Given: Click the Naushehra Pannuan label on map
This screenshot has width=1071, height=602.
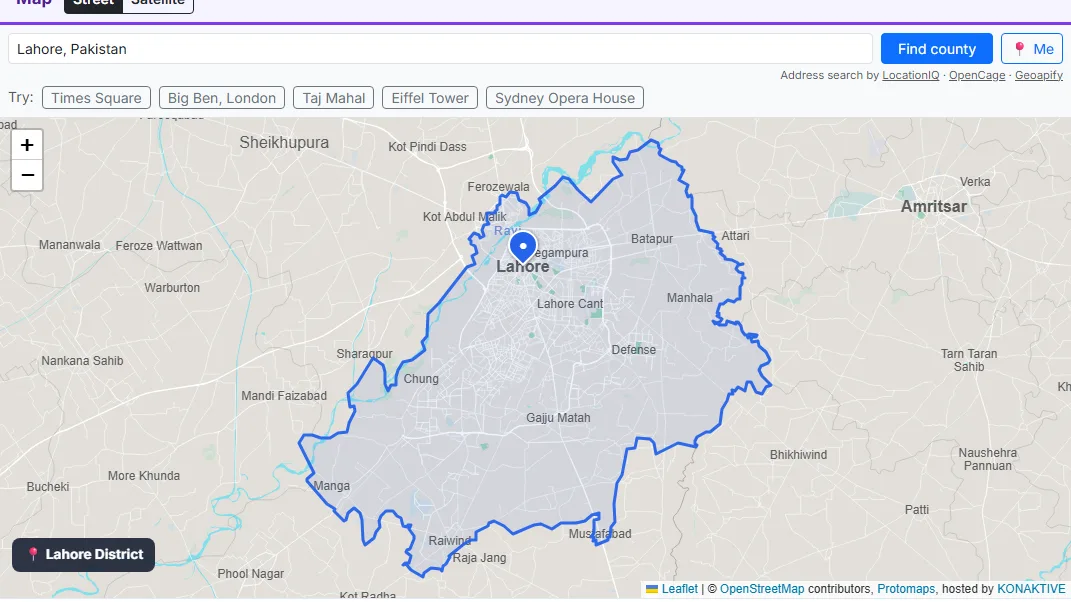Looking at the screenshot, I should 988,459.
